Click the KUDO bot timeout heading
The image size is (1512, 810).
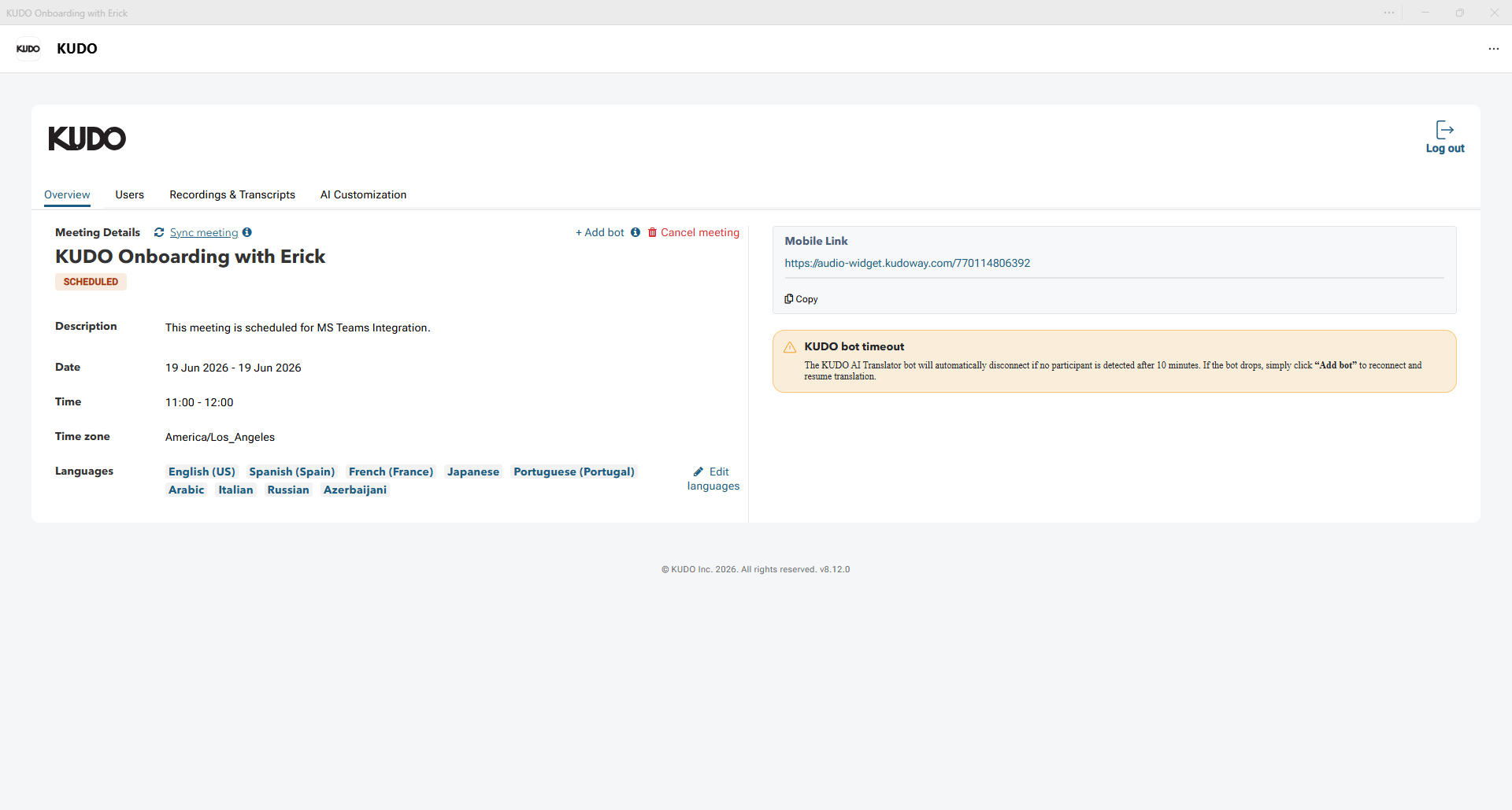[x=854, y=346]
